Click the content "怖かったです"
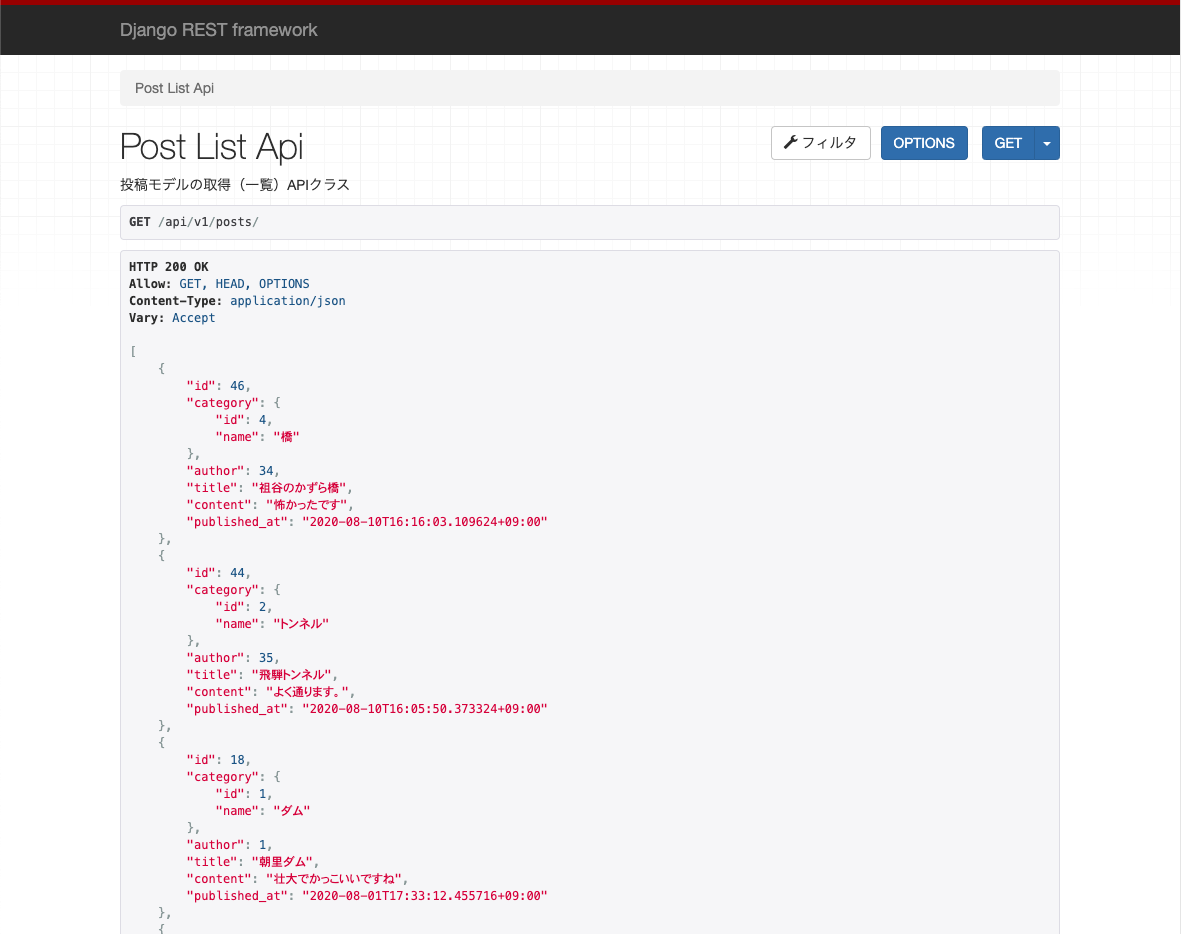 tap(307, 505)
